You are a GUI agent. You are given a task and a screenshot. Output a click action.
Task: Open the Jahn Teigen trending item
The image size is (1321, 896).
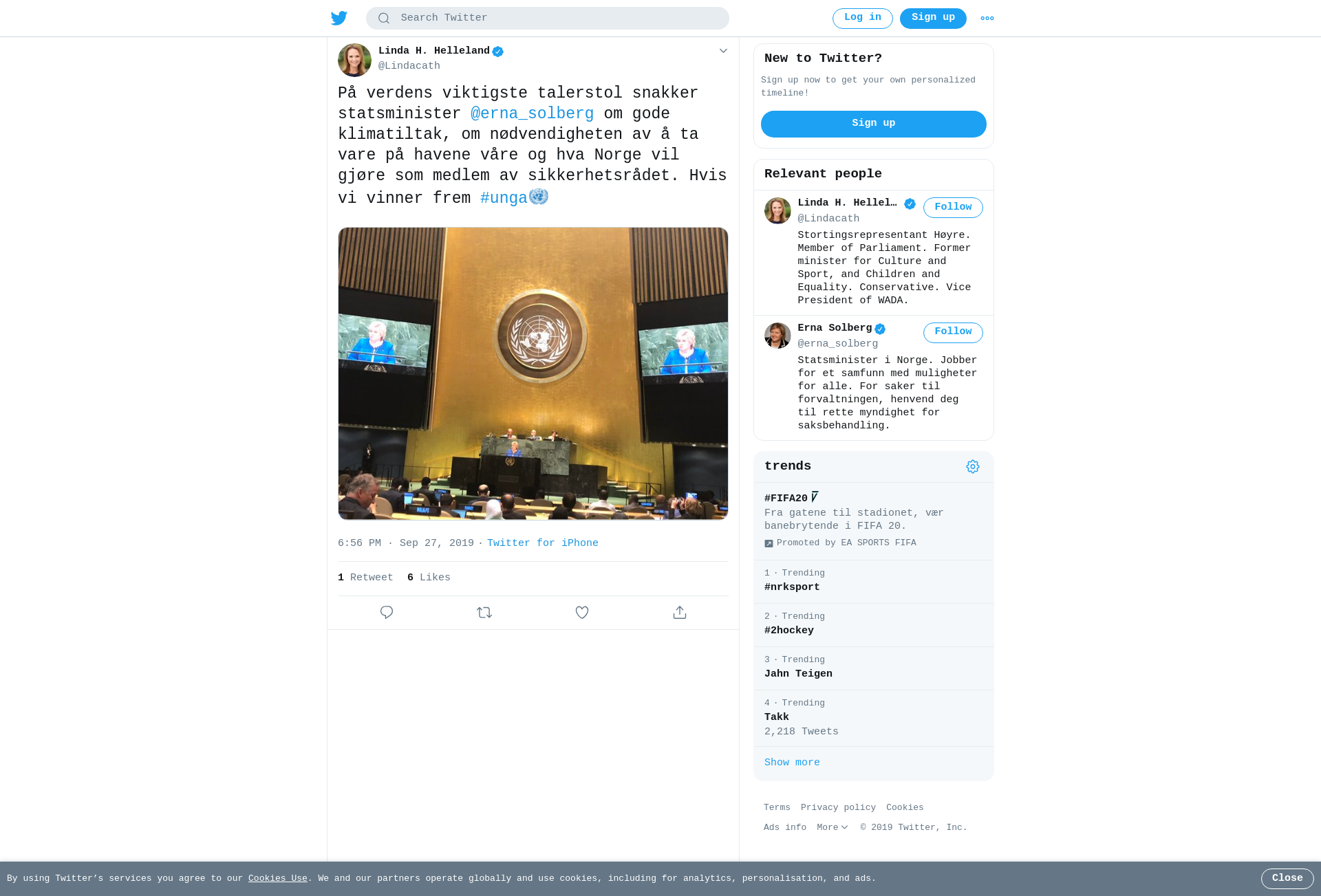click(873, 668)
